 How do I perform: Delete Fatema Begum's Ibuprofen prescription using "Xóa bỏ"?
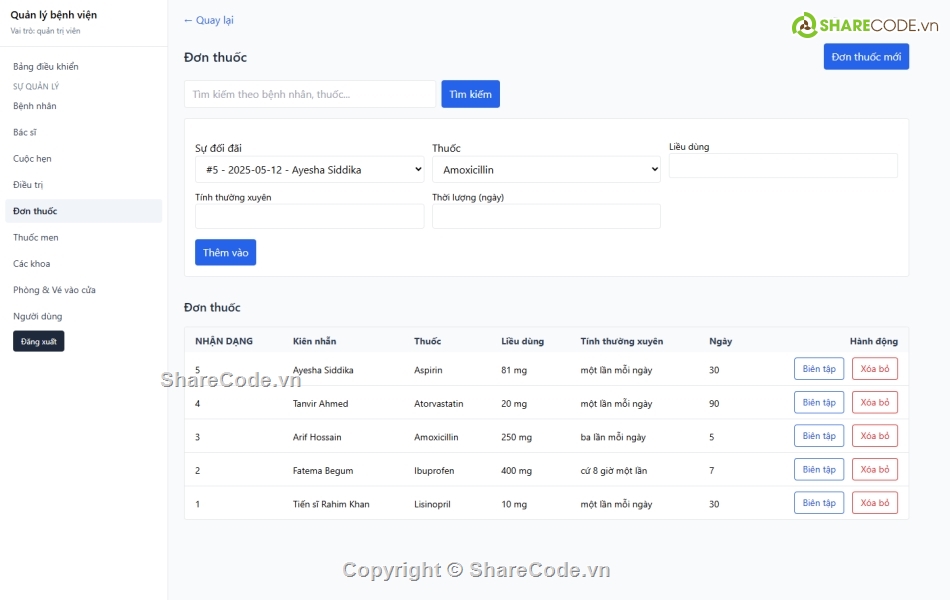pyautogui.click(x=873, y=469)
